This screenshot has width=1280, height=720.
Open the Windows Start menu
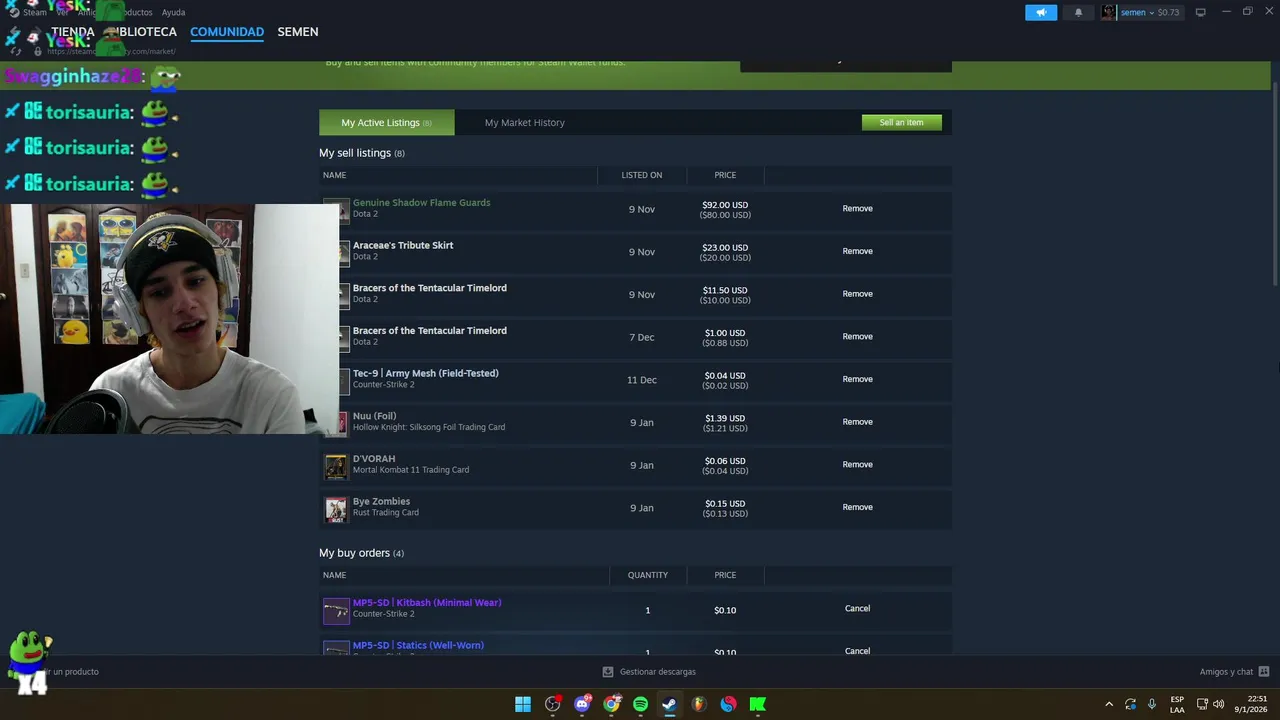(x=523, y=704)
